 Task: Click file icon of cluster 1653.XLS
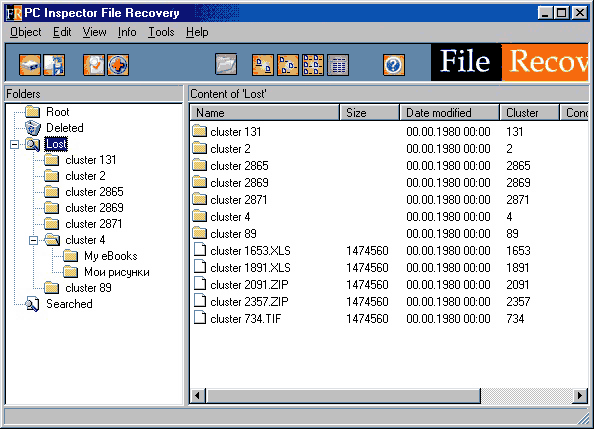200,250
